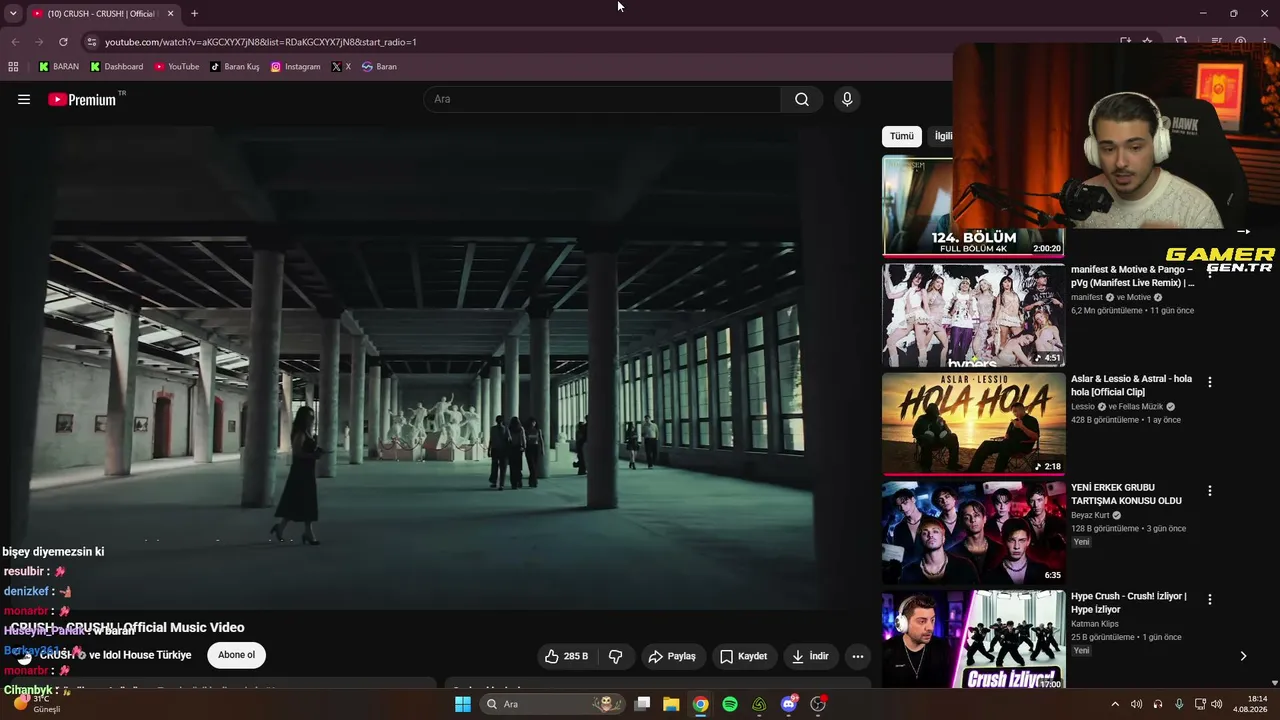Image resolution: width=1280 pixels, height=720 pixels.
Task: Open File Explorer from the taskbar
Action: point(671,704)
